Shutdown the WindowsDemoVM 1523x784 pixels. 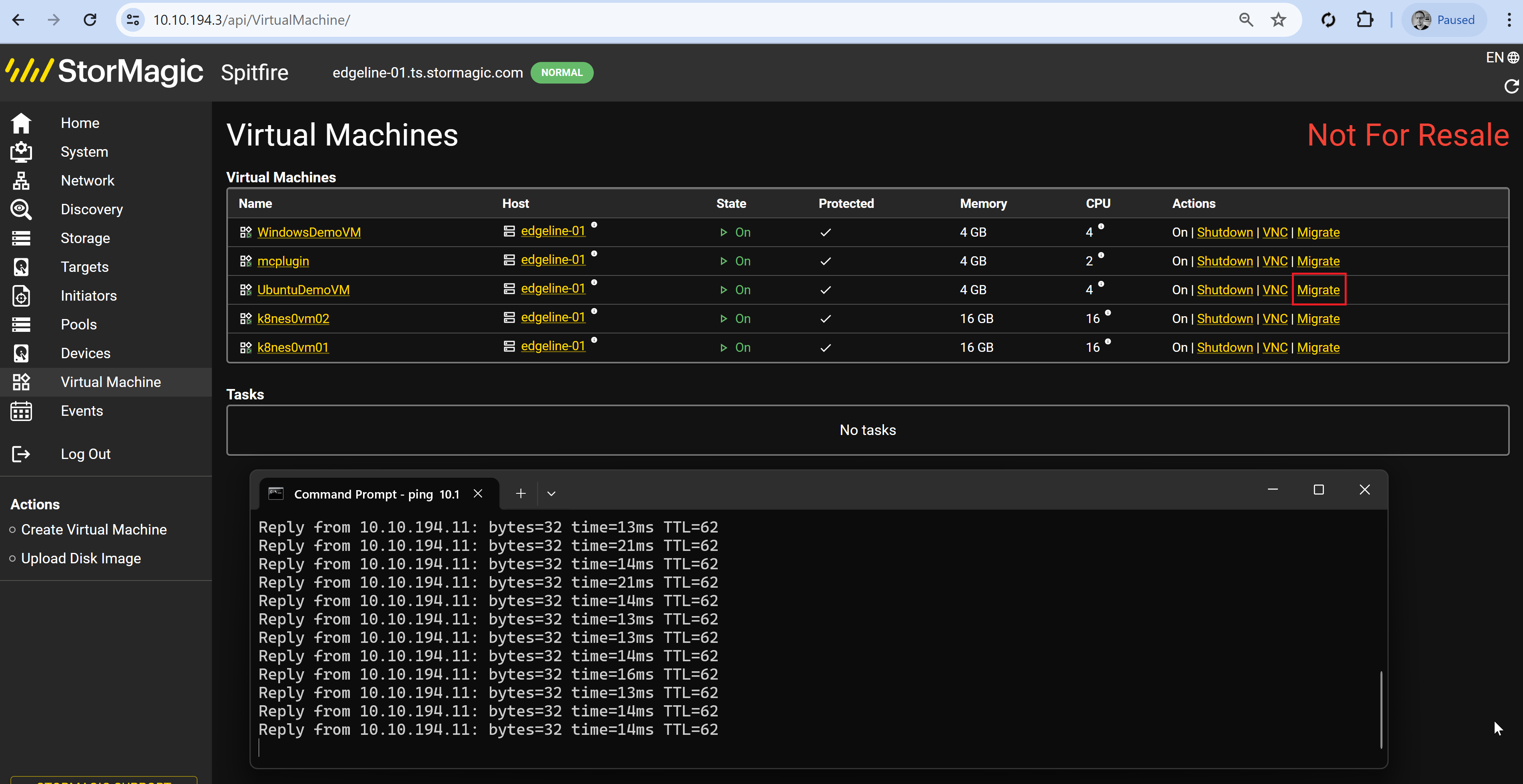click(1224, 232)
